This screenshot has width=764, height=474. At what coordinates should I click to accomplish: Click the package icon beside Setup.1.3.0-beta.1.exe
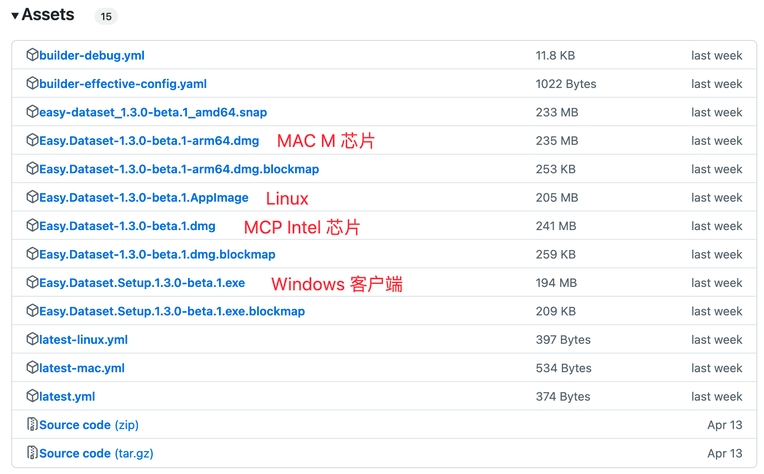tap(32, 283)
